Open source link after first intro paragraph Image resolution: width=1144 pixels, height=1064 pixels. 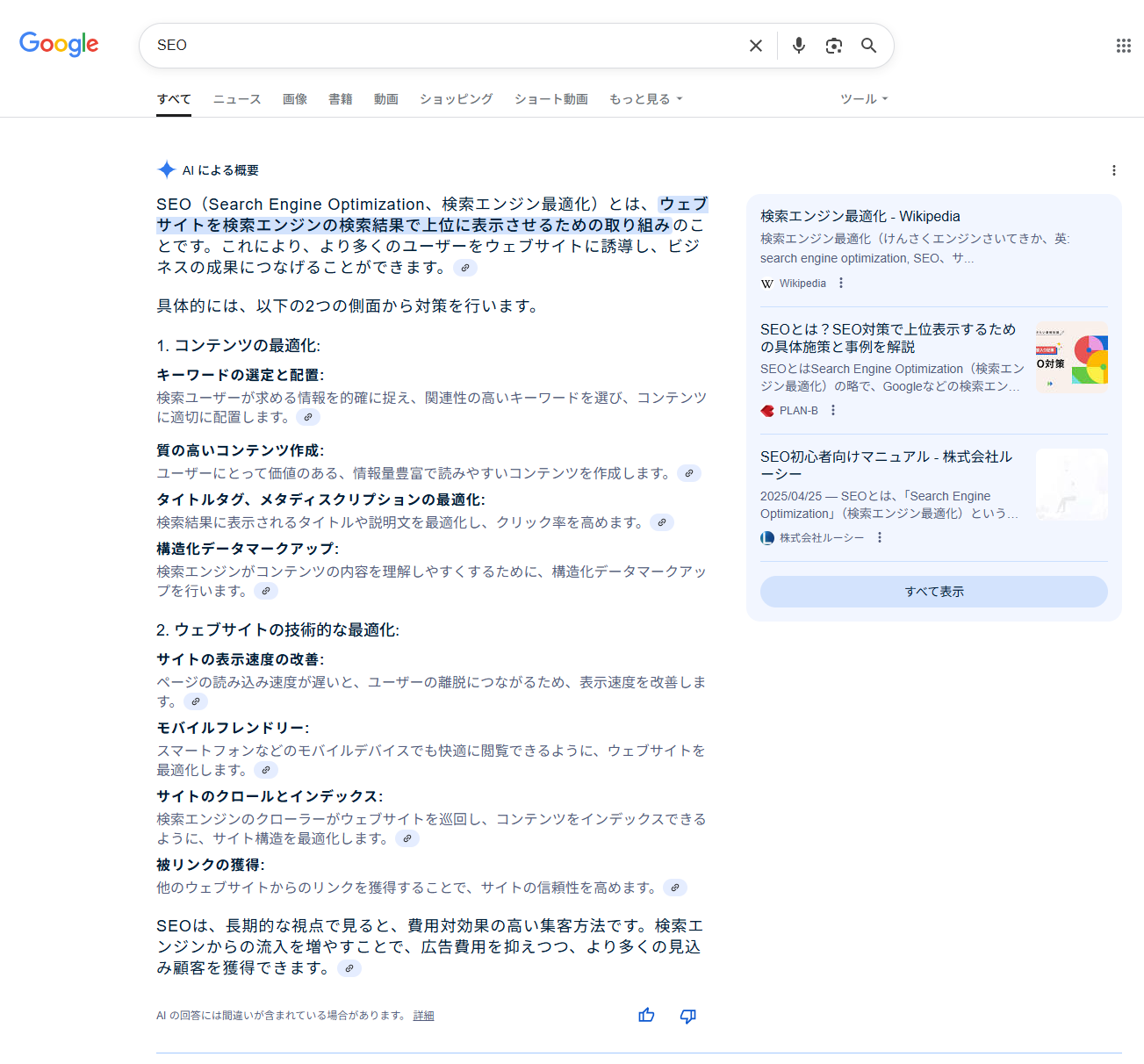[x=465, y=268]
